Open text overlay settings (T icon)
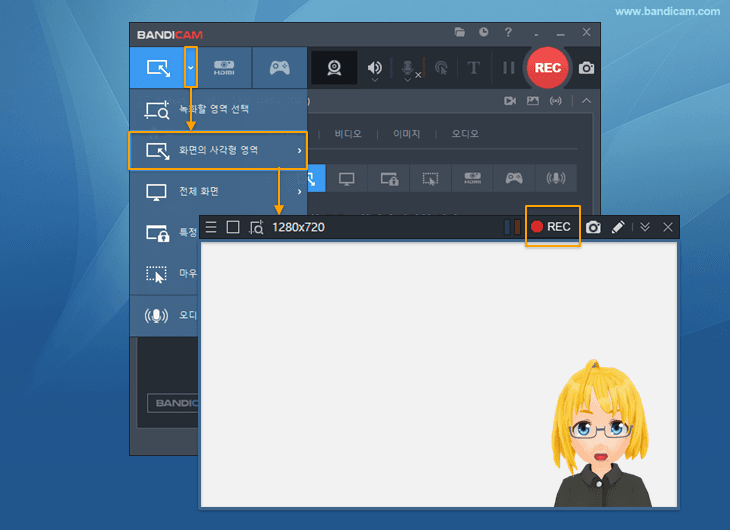The image size is (730, 530). tap(474, 68)
